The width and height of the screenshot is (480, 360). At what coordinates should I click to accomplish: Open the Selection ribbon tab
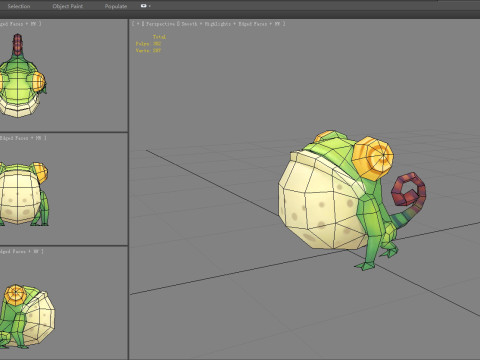(19, 6)
